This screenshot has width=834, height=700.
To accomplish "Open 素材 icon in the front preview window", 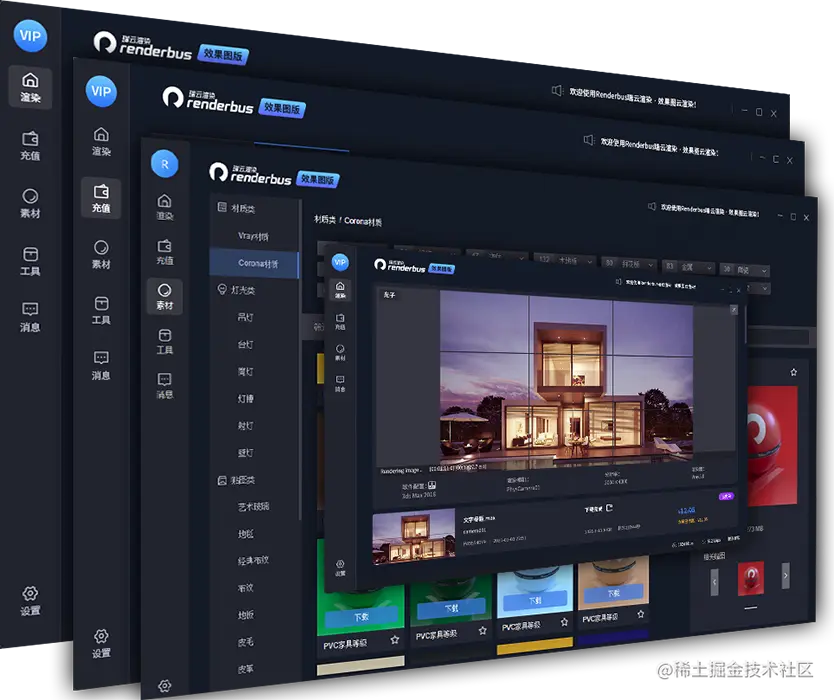I will pyautogui.click(x=340, y=352).
